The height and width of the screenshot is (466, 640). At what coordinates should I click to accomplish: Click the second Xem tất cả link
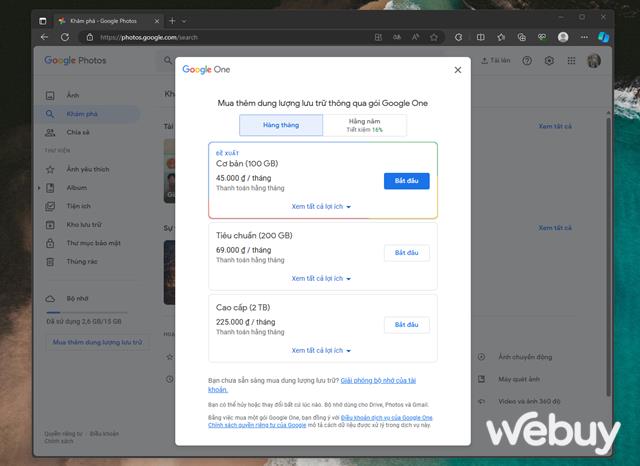click(555, 228)
